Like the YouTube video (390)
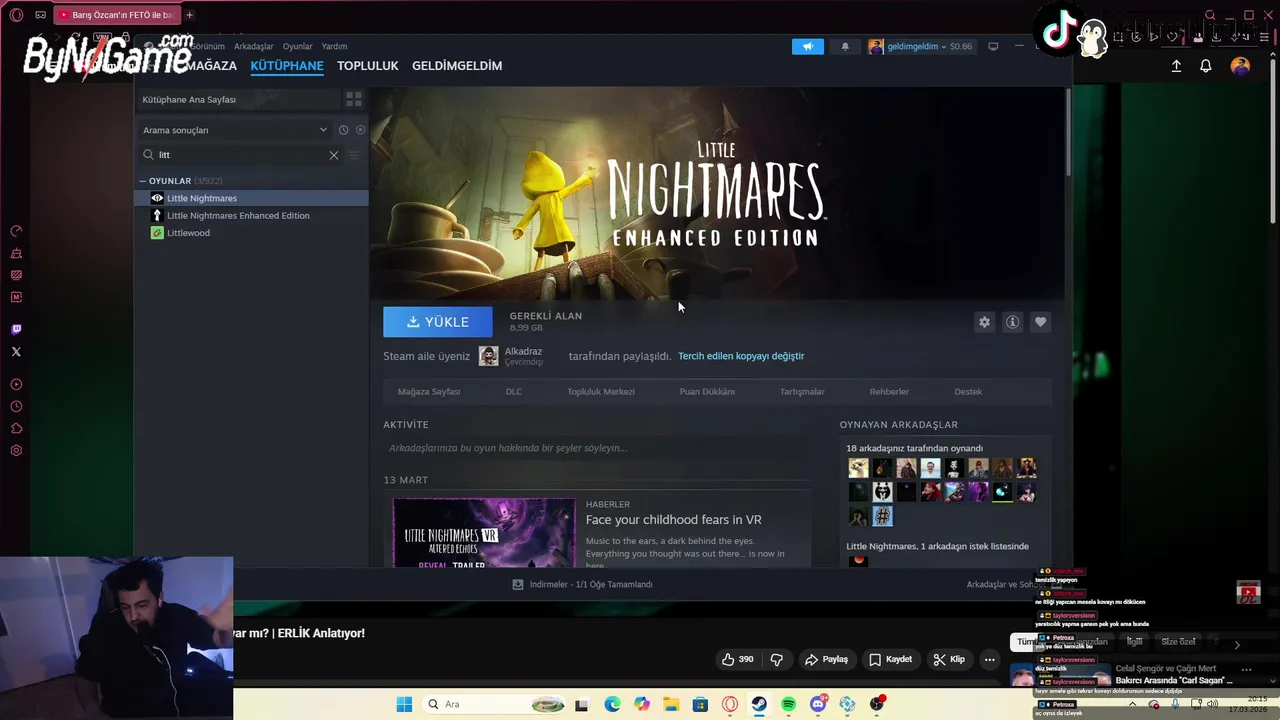This screenshot has height=720, width=1280. [737, 659]
